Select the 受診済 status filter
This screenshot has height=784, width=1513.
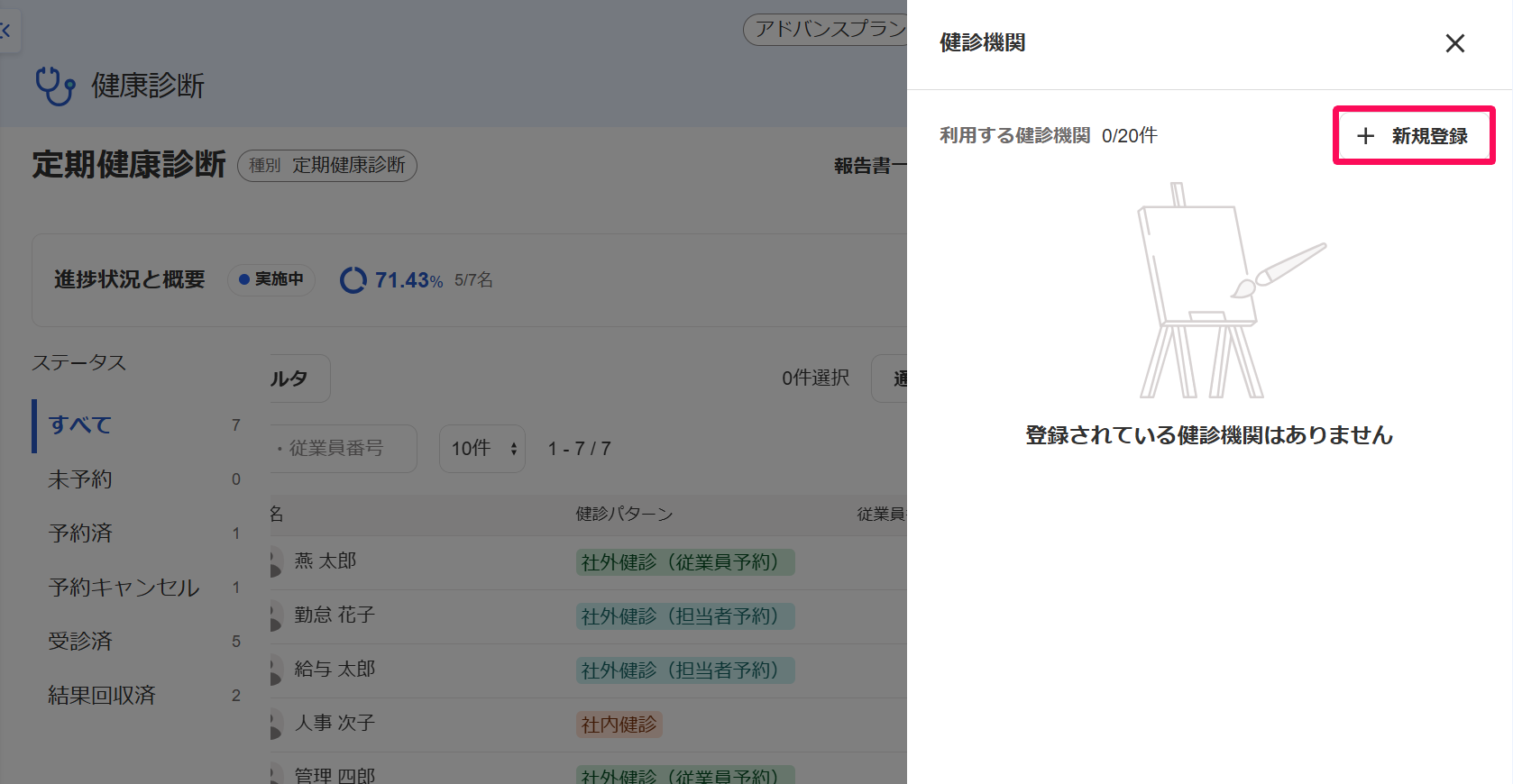tap(144, 642)
